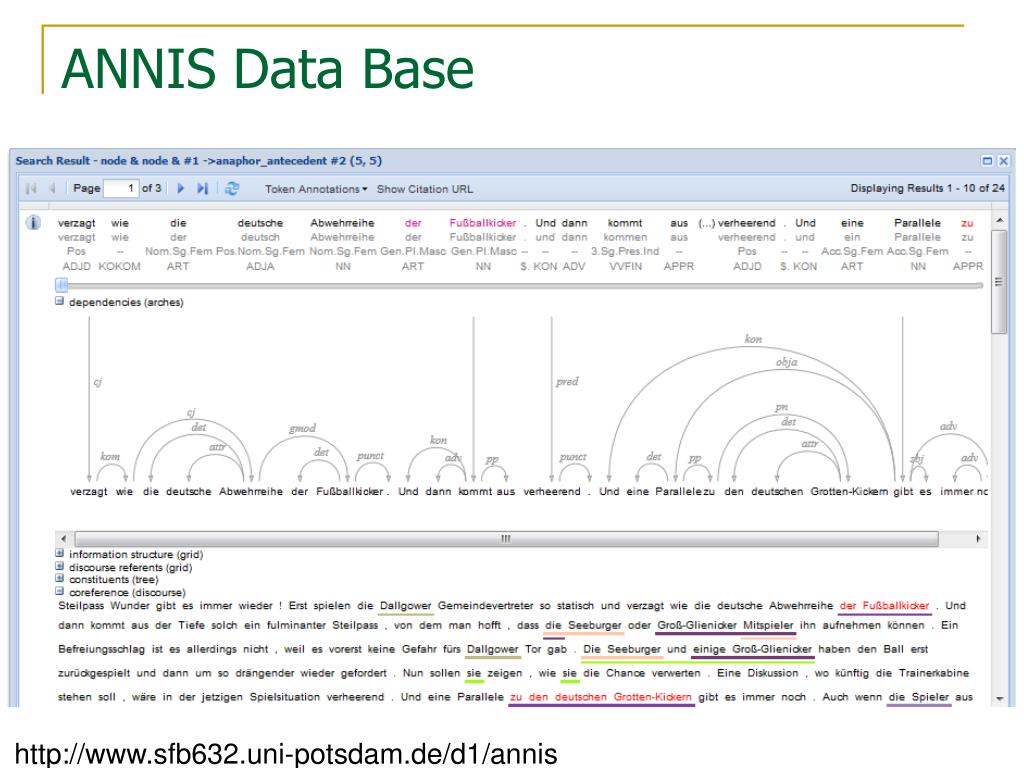
Task: Click left arrow of arches scrollbar
Action: (63, 539)
